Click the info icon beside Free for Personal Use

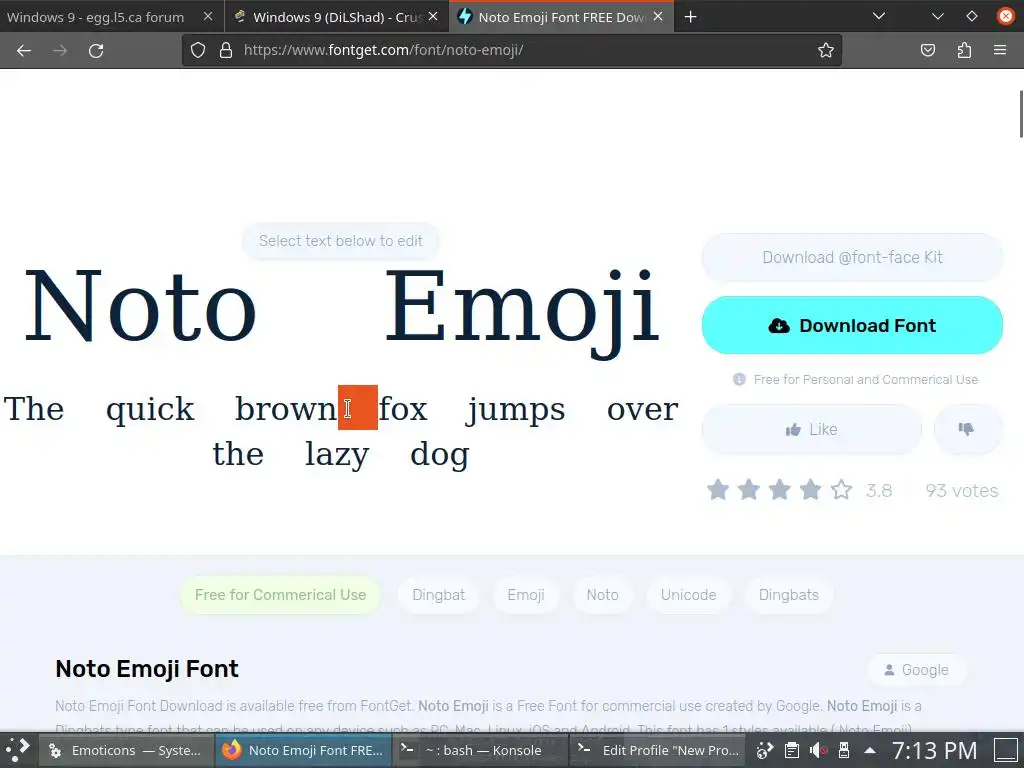tap(739, 379)
